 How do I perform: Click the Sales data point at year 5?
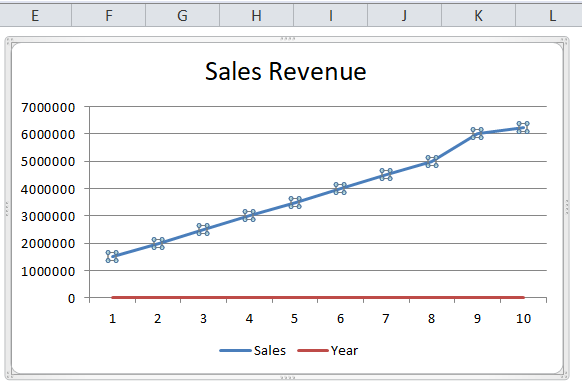coord(295,202)
